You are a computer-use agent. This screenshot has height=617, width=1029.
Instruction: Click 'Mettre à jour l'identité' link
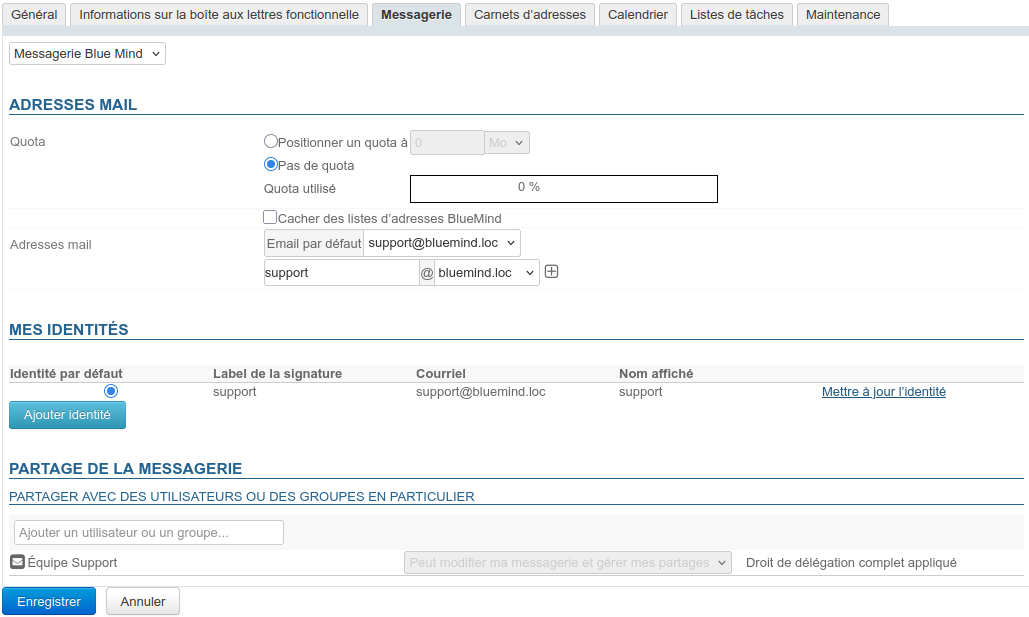(883, 392)
